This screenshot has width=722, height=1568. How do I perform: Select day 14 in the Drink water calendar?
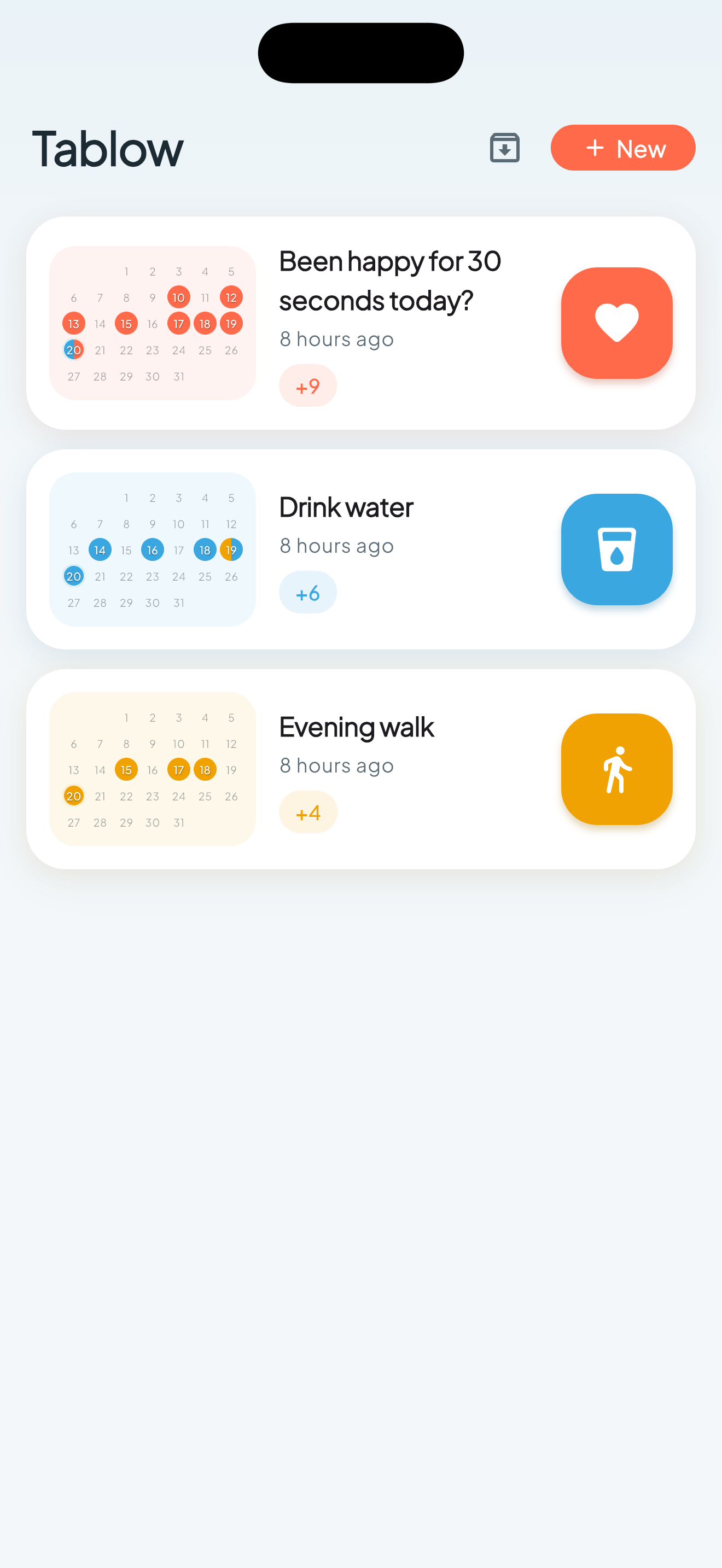point(100,550)
